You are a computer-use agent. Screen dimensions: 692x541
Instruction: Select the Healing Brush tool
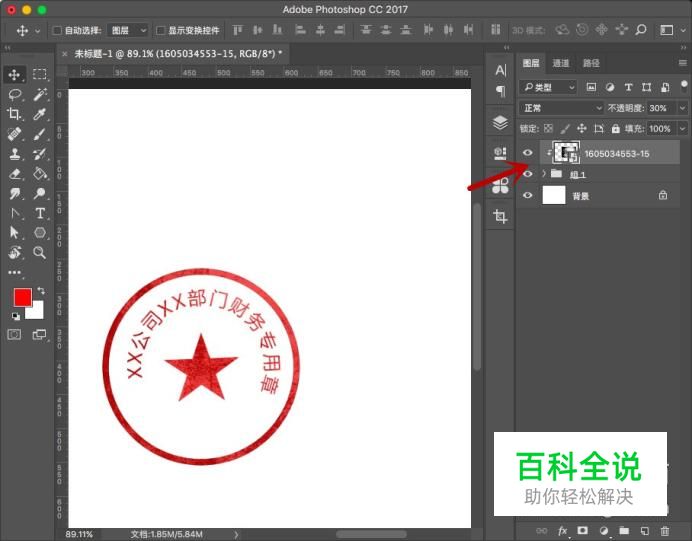pyautogui.click(x=14, y=134)
